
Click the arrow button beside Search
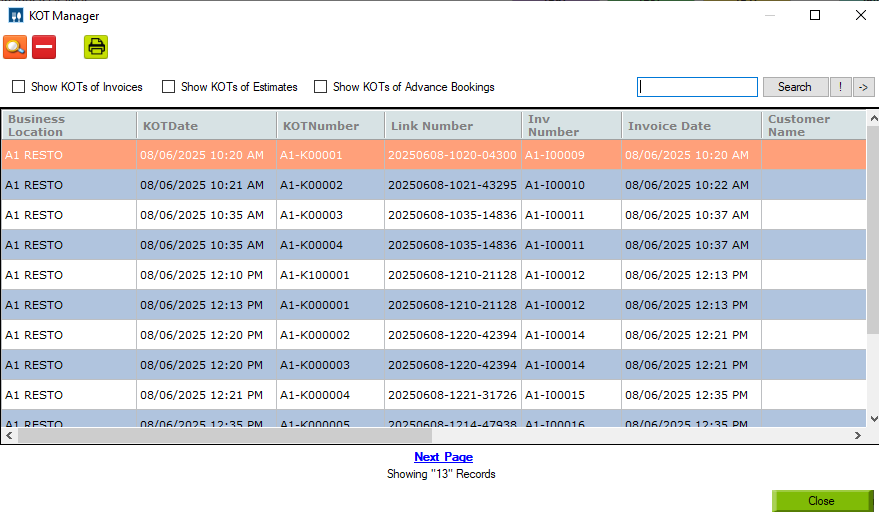(x=863, y=87)
